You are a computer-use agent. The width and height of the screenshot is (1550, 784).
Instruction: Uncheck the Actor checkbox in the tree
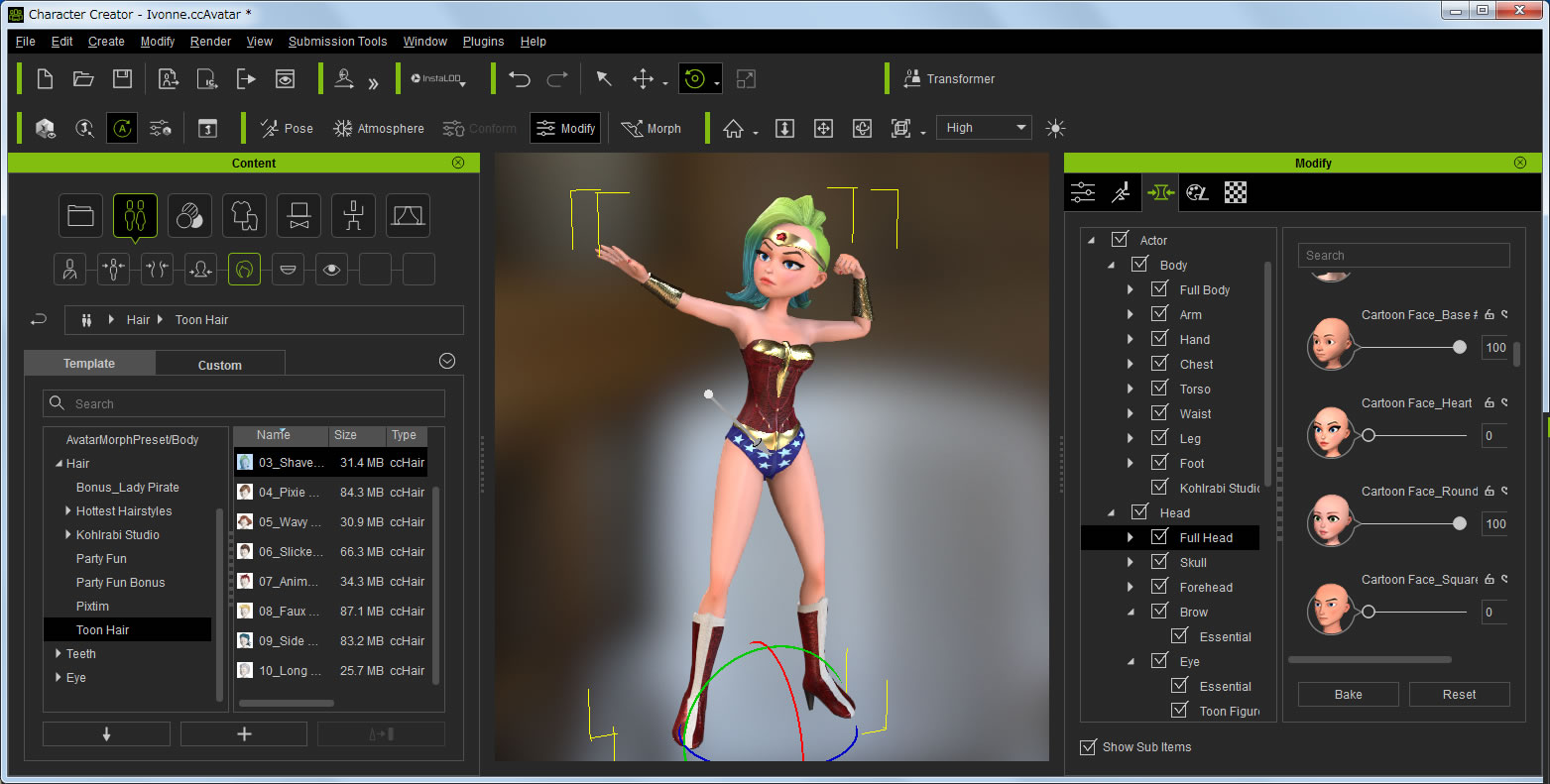1120,239
